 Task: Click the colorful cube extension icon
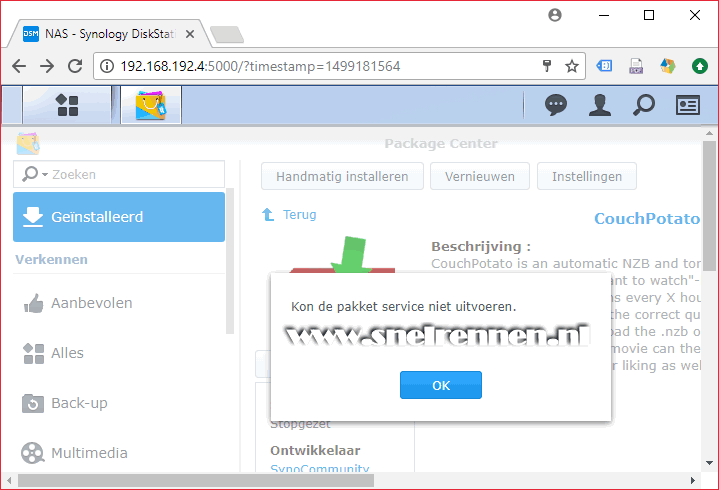668,66
